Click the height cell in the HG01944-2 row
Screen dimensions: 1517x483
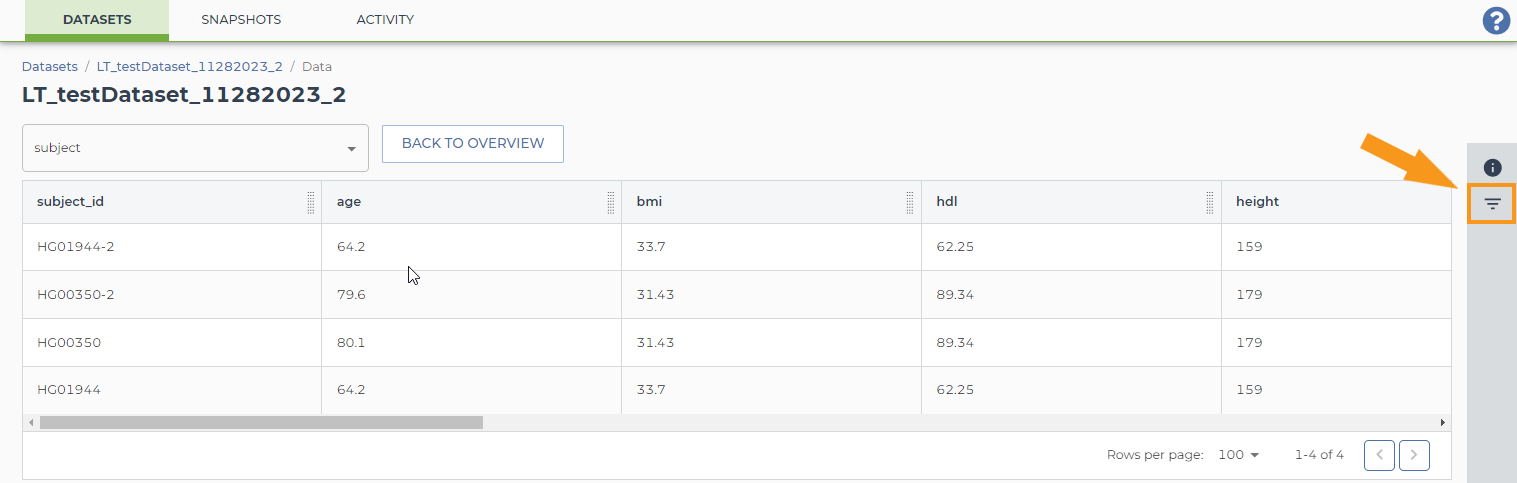(x=1336, y=247)
